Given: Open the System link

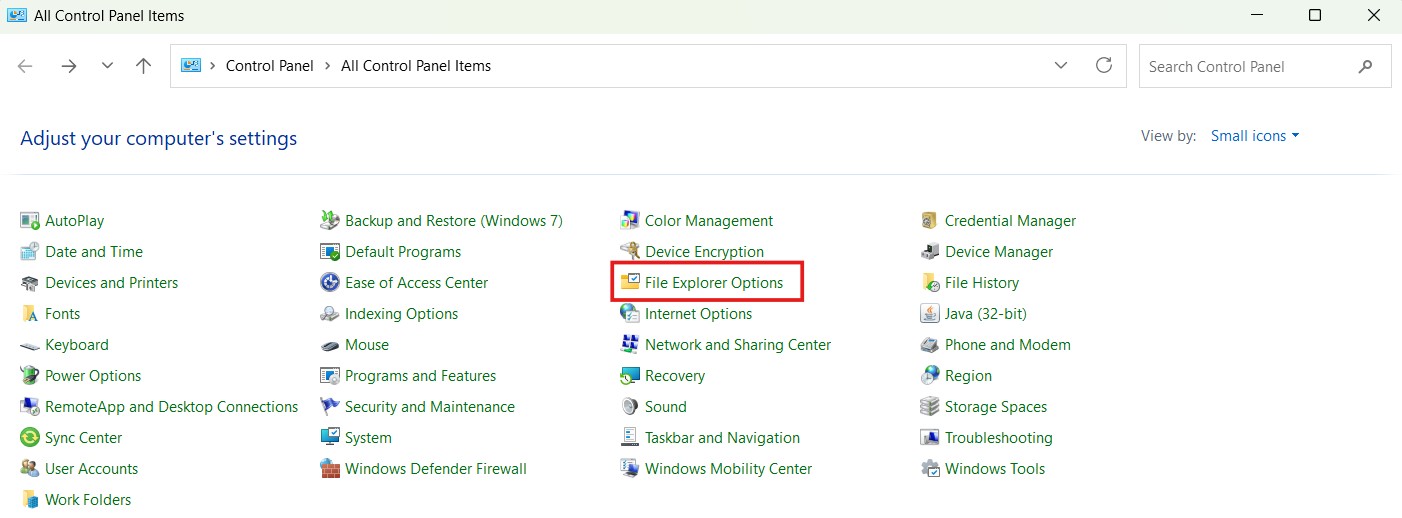Looking at the screenshot, I should click(x=368, y=438).
